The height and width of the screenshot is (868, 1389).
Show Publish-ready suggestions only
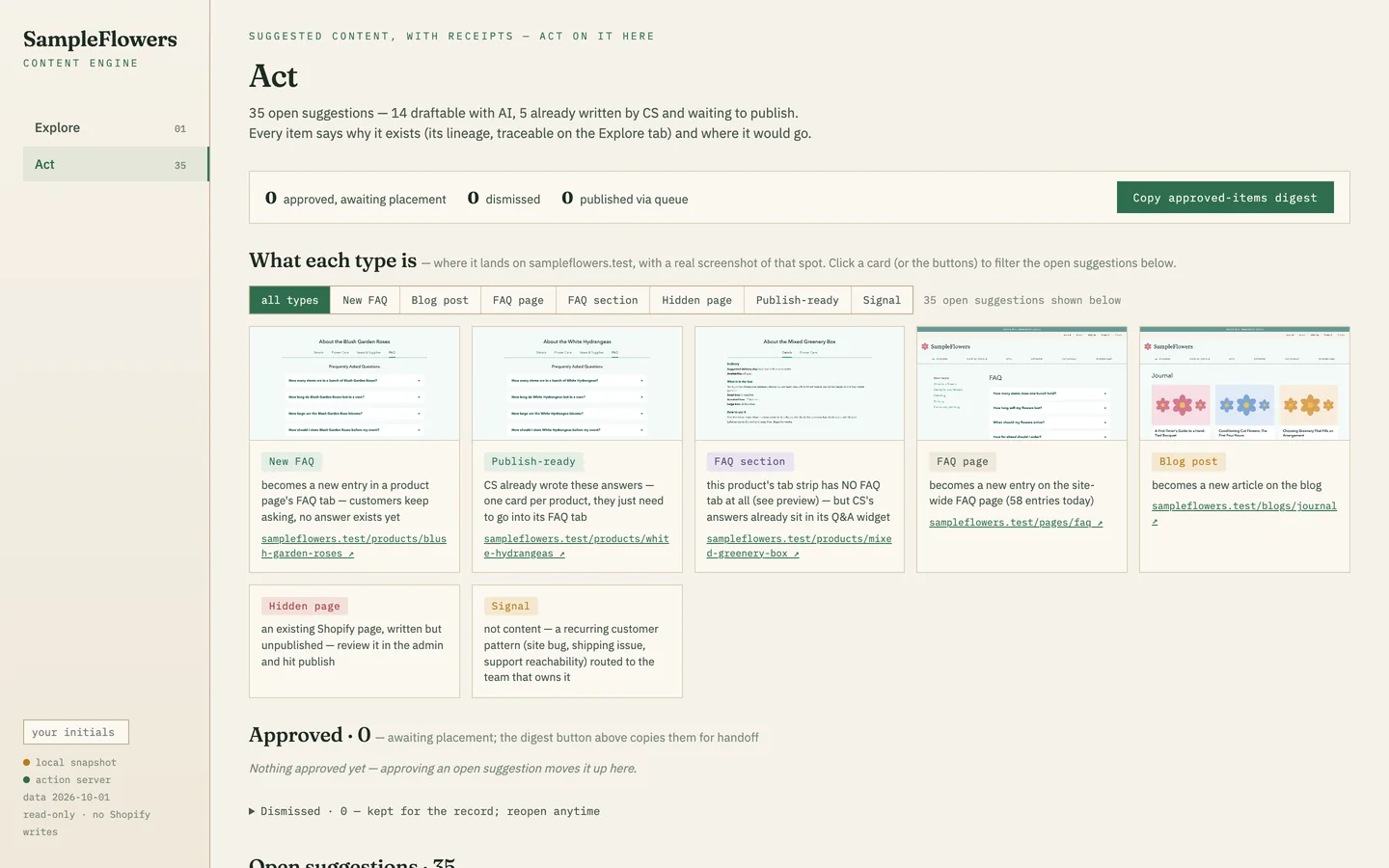[798, 300]
